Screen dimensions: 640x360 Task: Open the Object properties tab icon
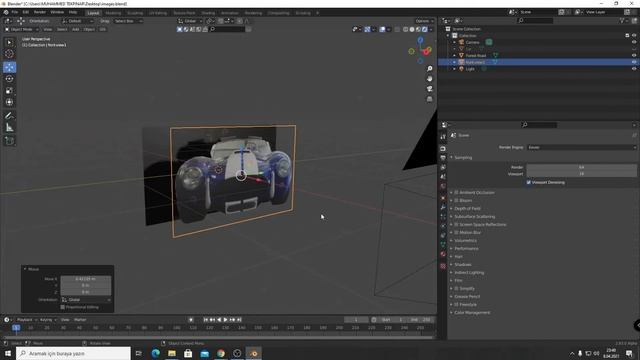point(443,198)
